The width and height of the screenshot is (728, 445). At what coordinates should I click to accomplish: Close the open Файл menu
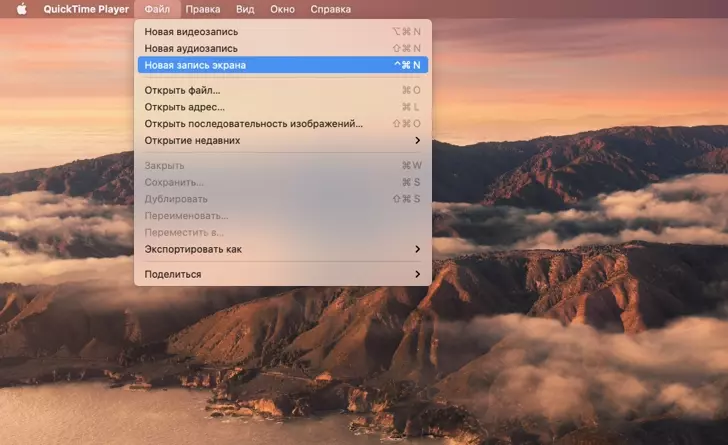[157, 9]
